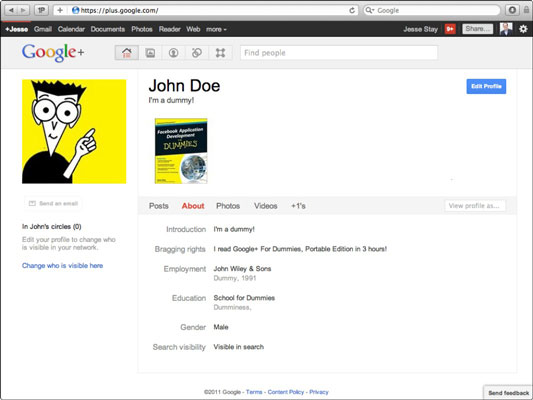Open the Games icon in Google+ toolbar
Viewport: 533px width, 400px height.
[x=220, y=53]
